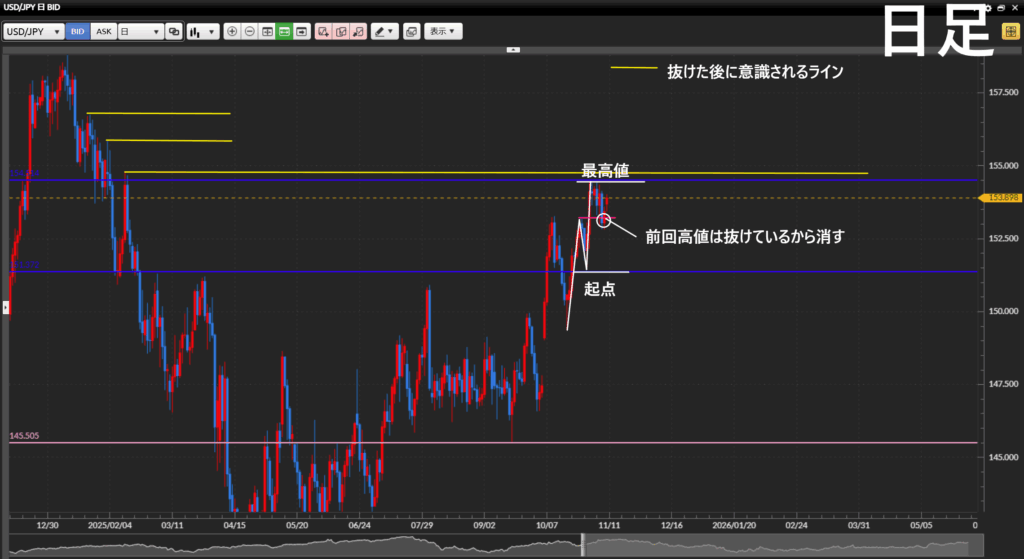The image size is (1024, 559).
Task: Click the 145.505 pink horizontal price line
Action: coord(500,442)
